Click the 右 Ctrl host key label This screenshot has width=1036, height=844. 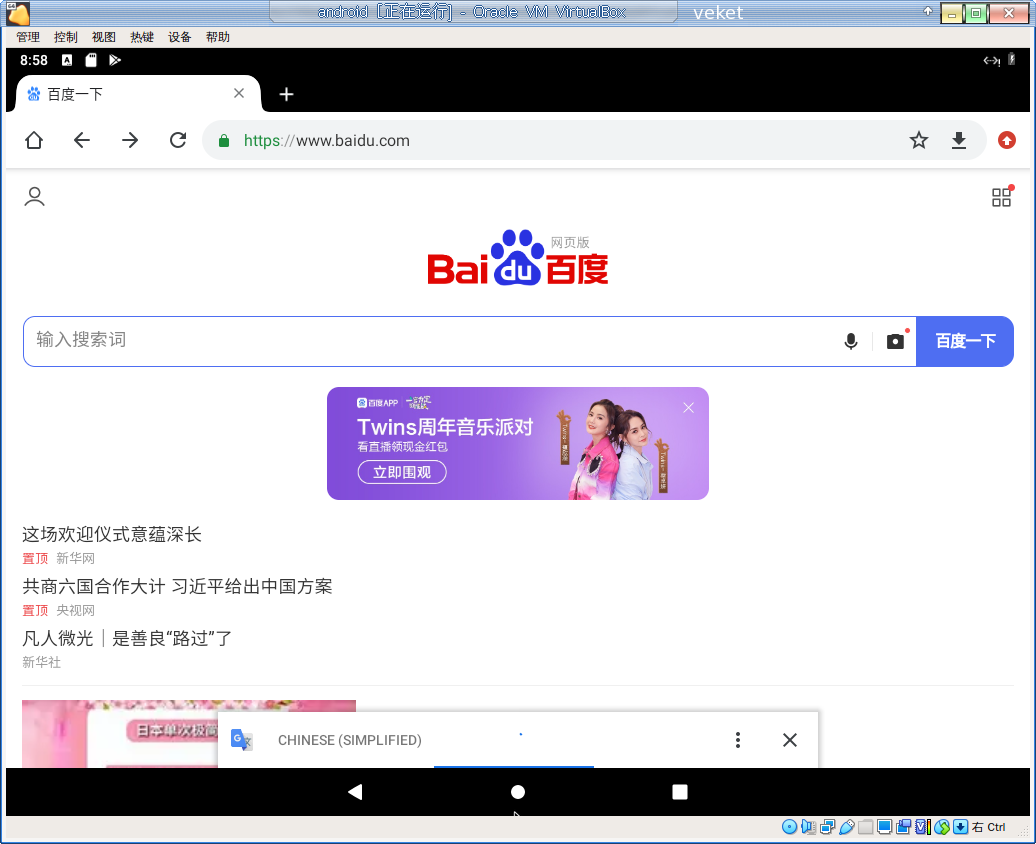pos(989,827)
